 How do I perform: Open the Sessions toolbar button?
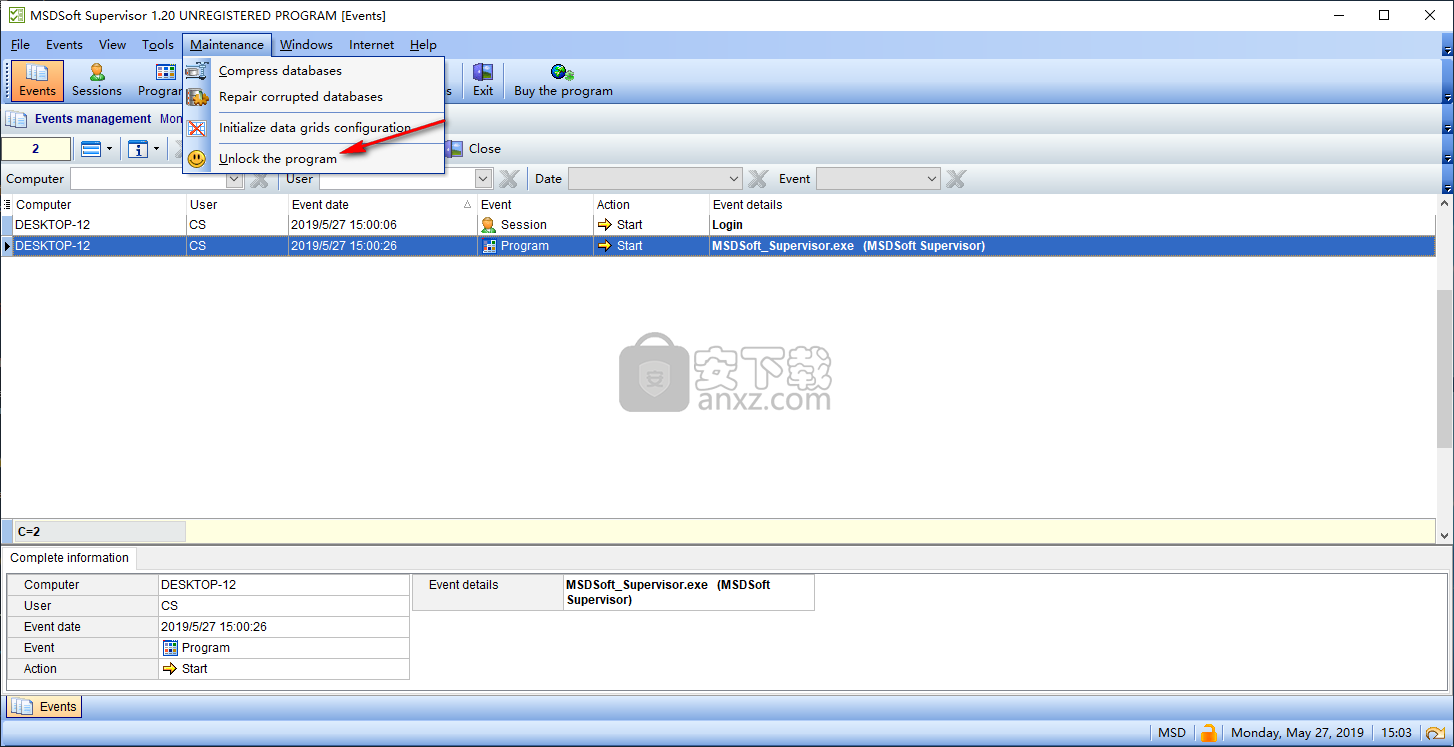click(97, 80)
